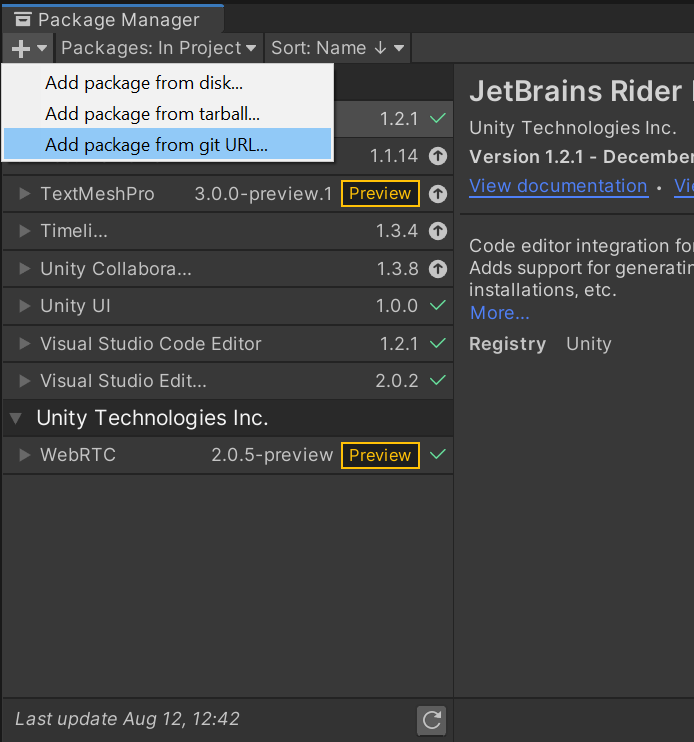Image resolution: width=694 pixels, height=742 pixels.
Task: Click Timeline update available icon
Action: point(438,231)
